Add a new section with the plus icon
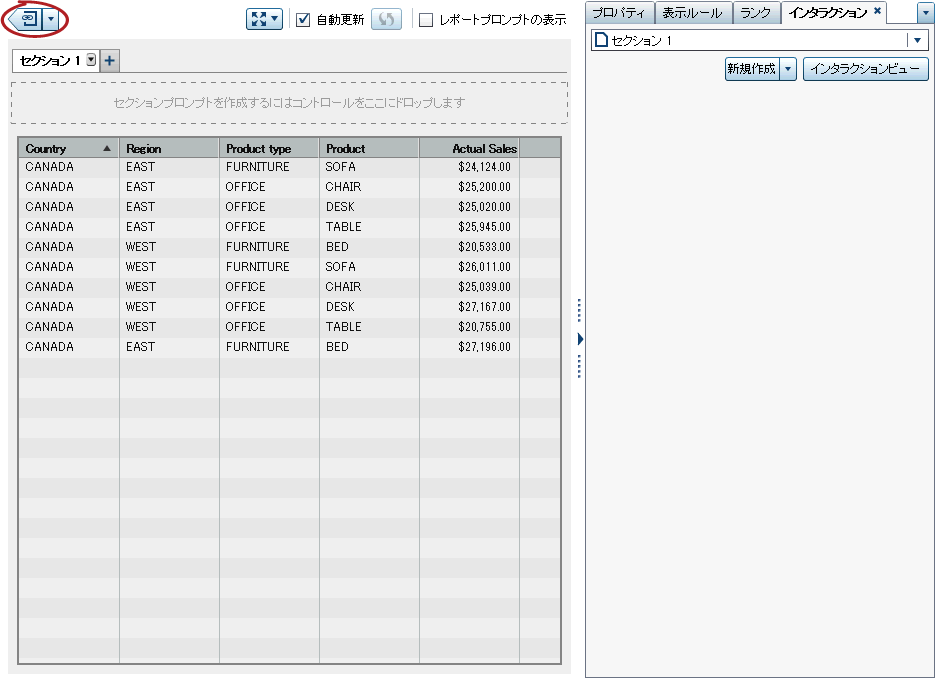Image resolution: width=935 pixels, height=678 pixels. (x=110, y=60)
